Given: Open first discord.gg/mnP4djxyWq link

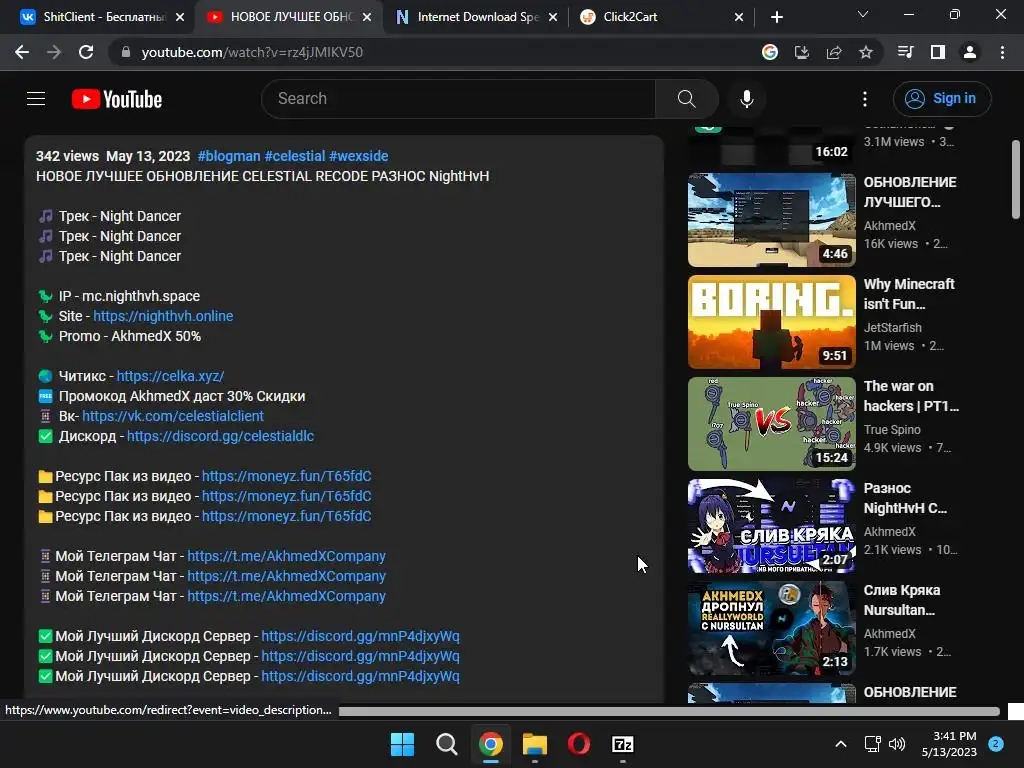Looking at the screenshot, I should 360,636.
